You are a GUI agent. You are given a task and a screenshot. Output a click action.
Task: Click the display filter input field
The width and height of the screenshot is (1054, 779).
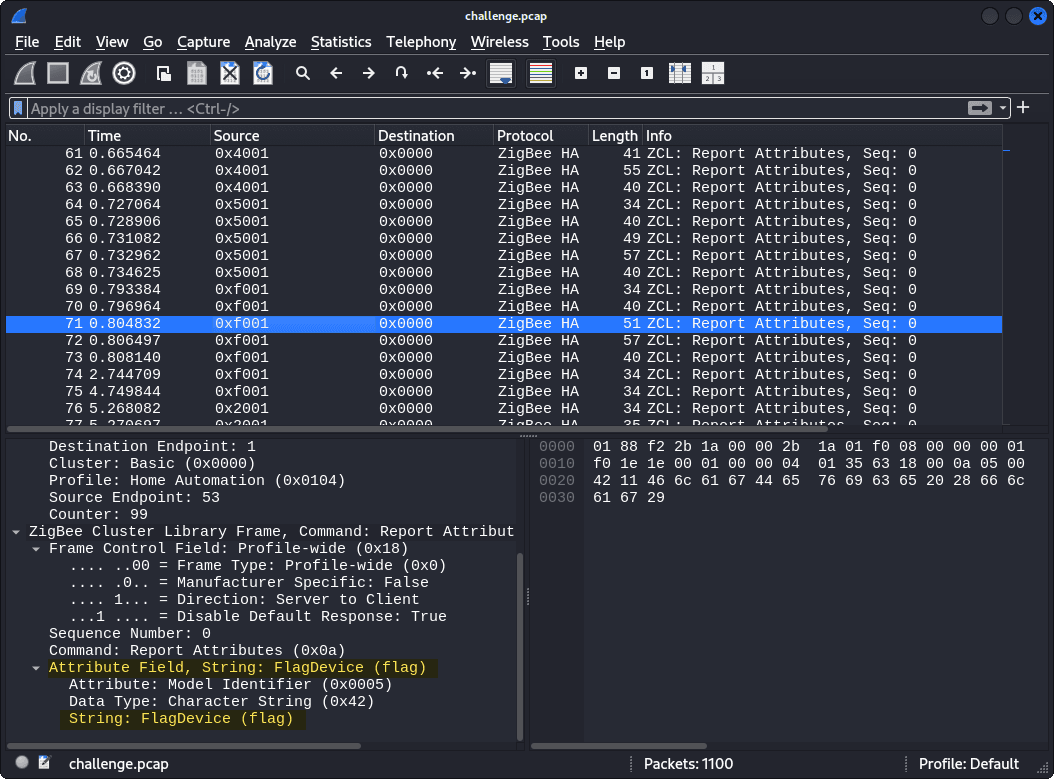[x=400, y=108]
